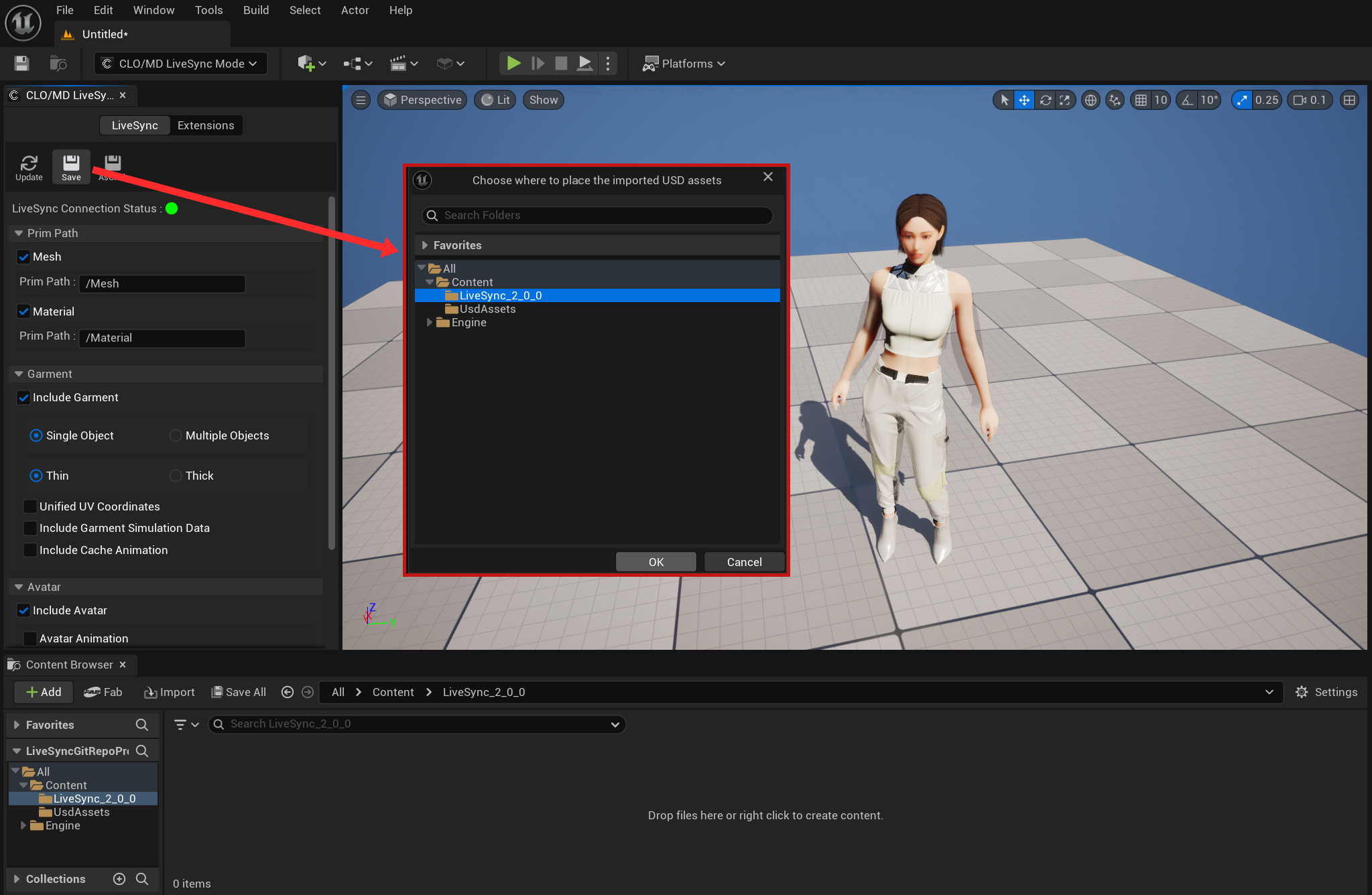The height and width of the screenshot is (895, 1372).
Task: Open the CLO/MD LiveSync Mode dropdown
Action: click(x=180, y=64)
